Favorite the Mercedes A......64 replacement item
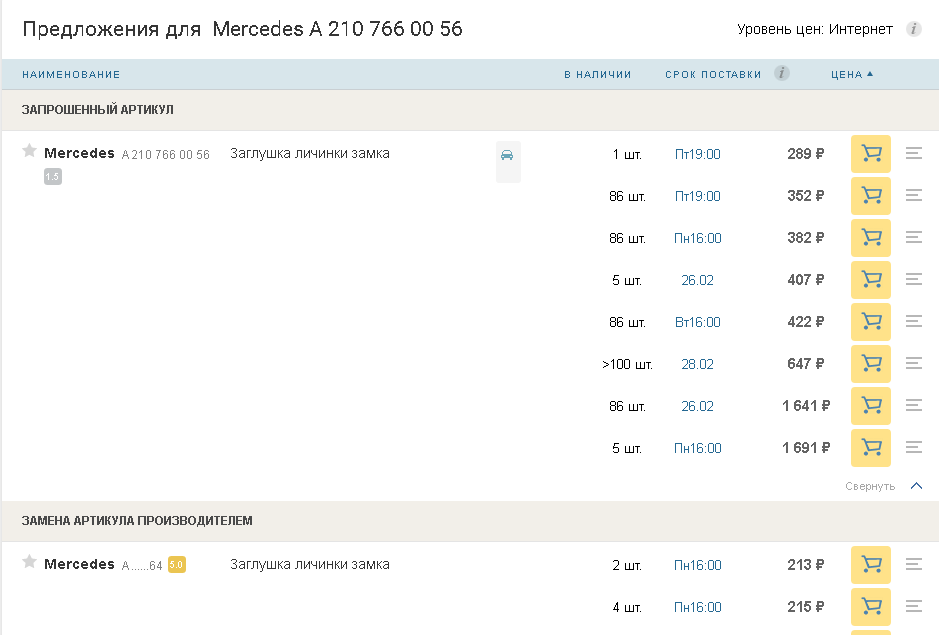 (29, 562)
